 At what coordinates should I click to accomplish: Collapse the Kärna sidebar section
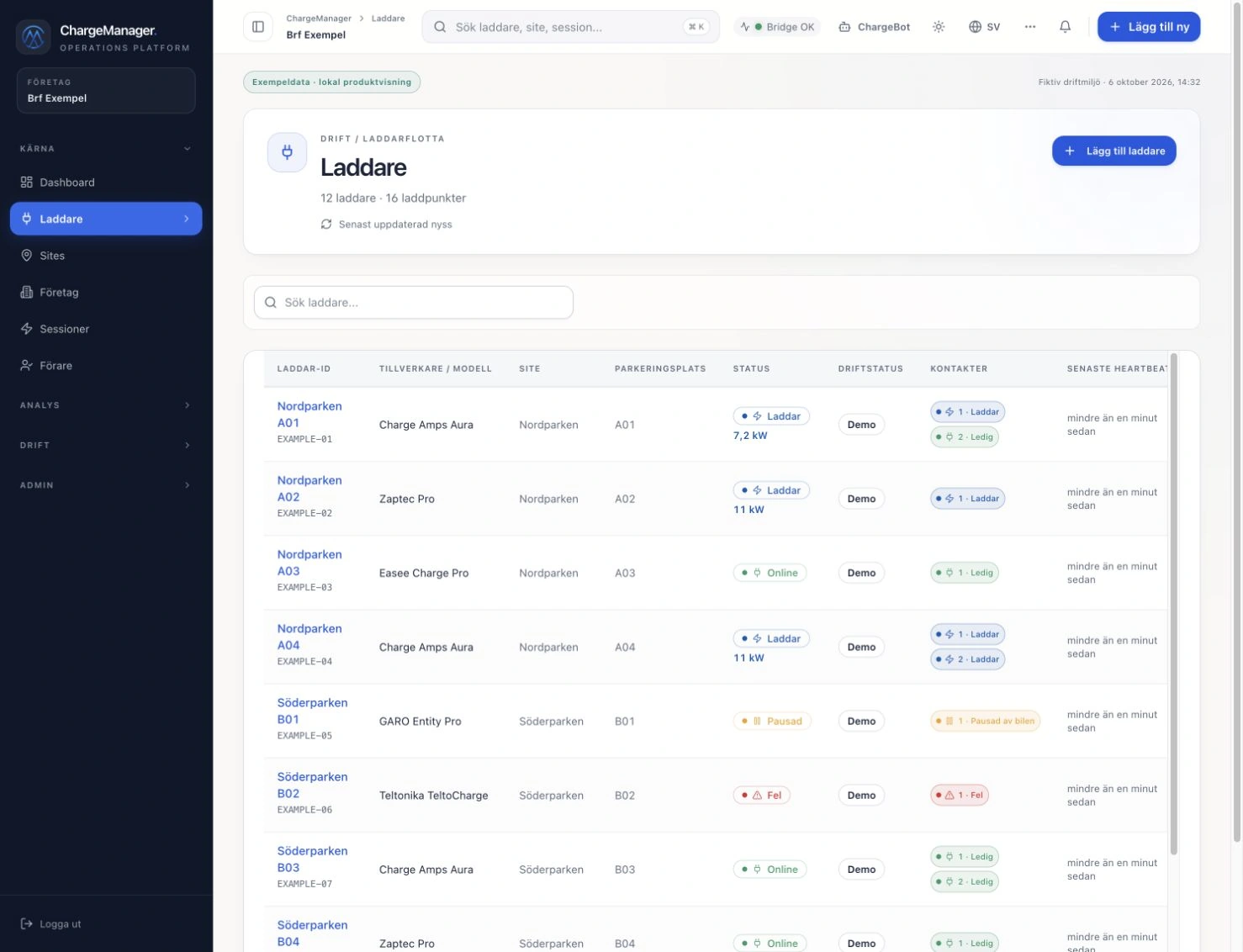pos(106,149)
